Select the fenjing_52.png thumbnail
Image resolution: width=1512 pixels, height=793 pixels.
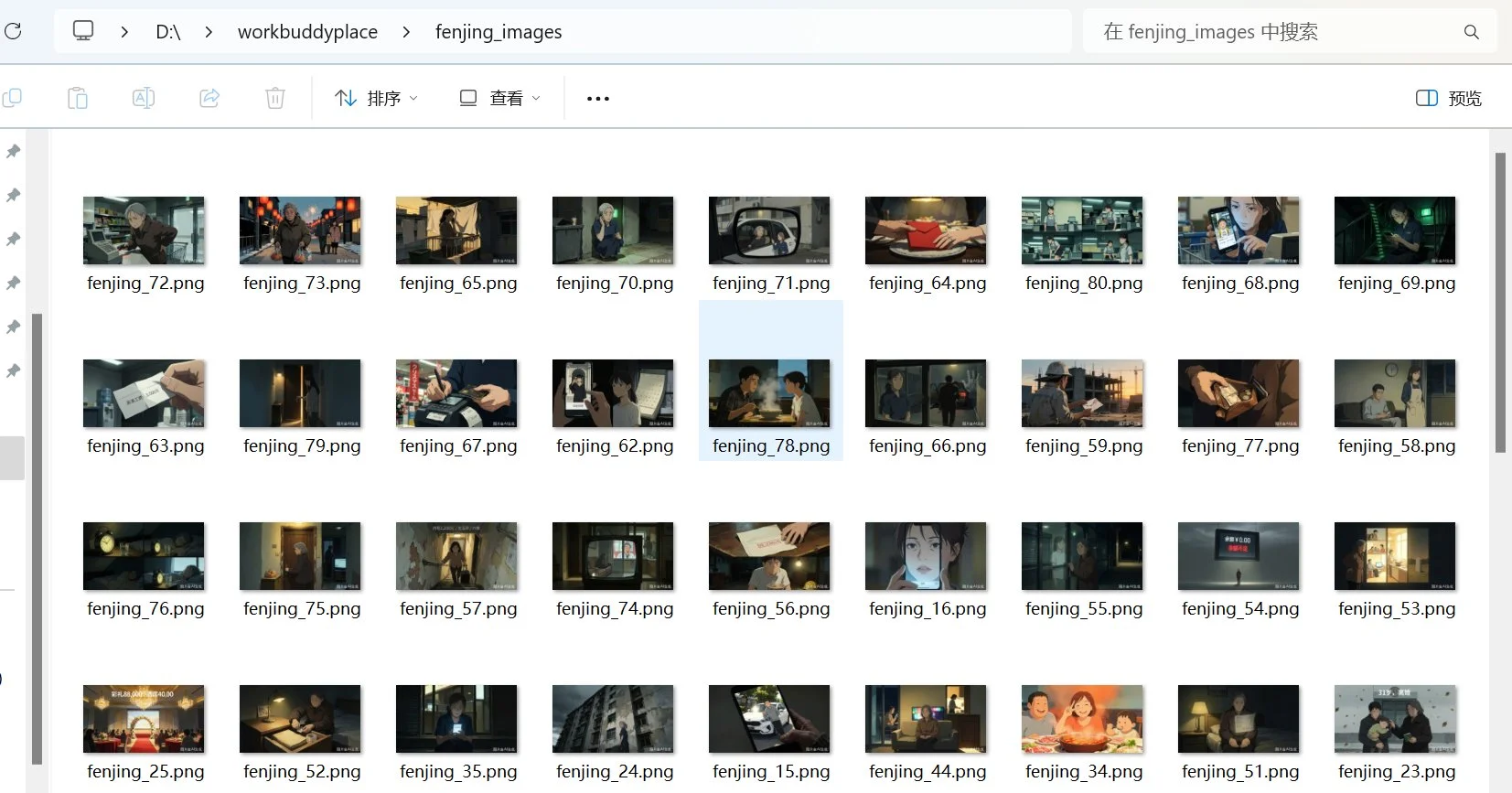pos(301,719)
